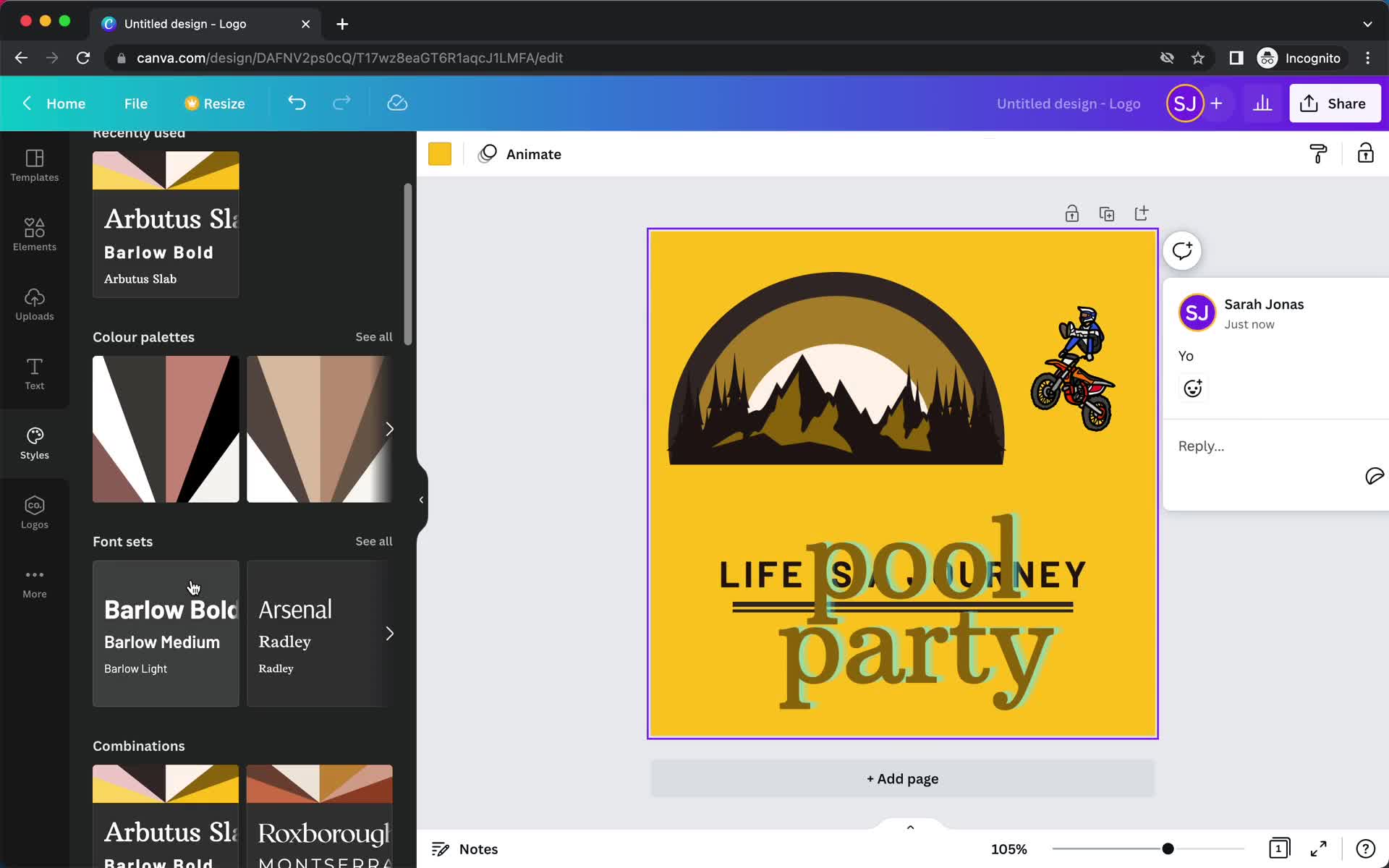1389x868 pixels.
Task: Open the Logos panel
Action: pos(34,512)
